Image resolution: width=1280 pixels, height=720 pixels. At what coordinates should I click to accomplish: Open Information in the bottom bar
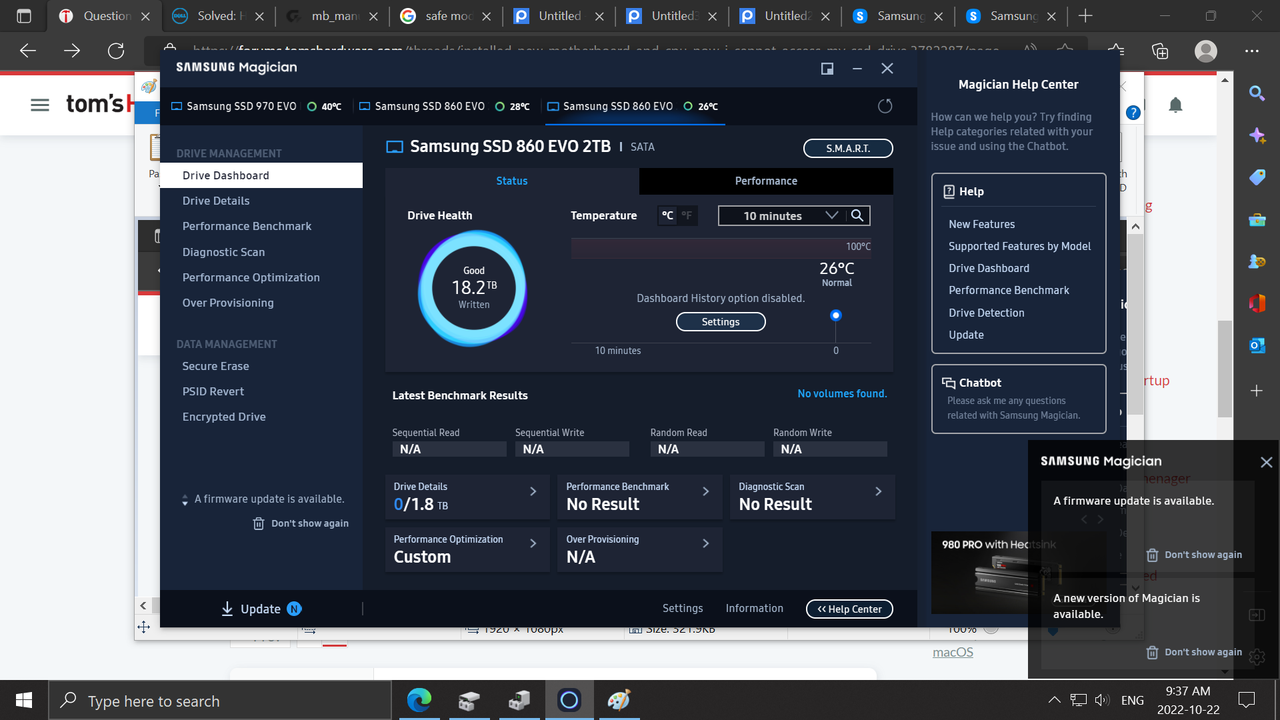coord(754,608)
